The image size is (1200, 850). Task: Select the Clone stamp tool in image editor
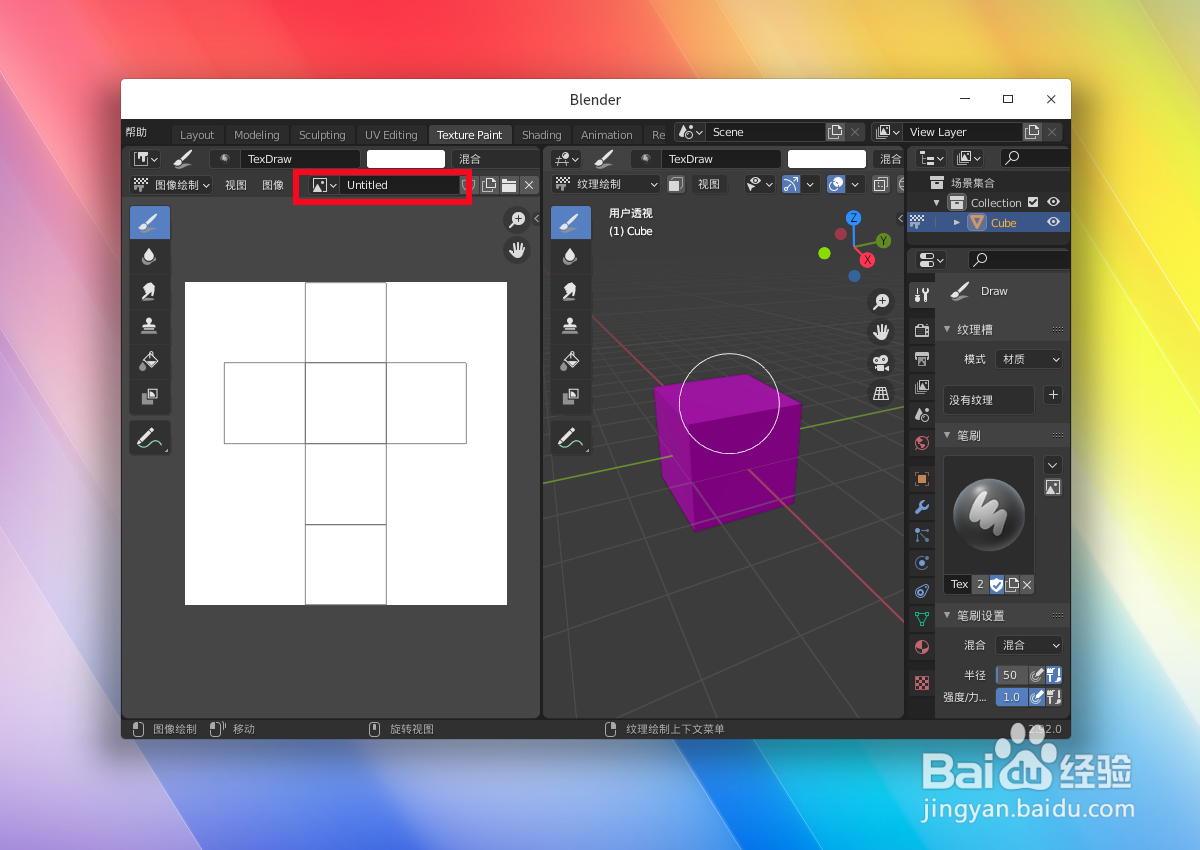click(x=149, y=325)
